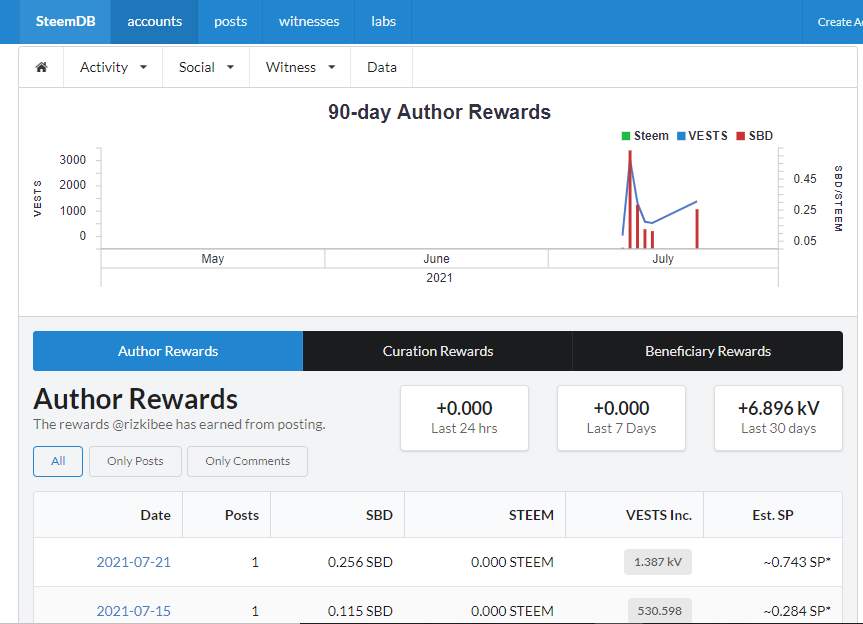
Task: Click the July label on chart axis
Action: point(663,259)
